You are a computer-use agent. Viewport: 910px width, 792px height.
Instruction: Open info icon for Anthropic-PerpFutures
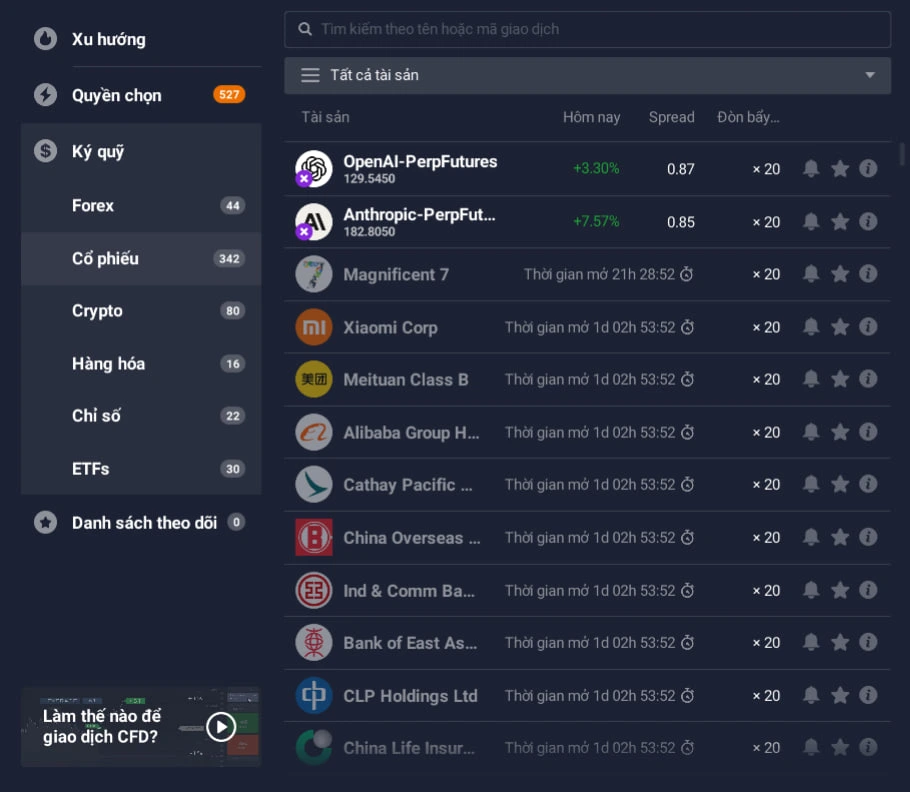tap(868, 222)
